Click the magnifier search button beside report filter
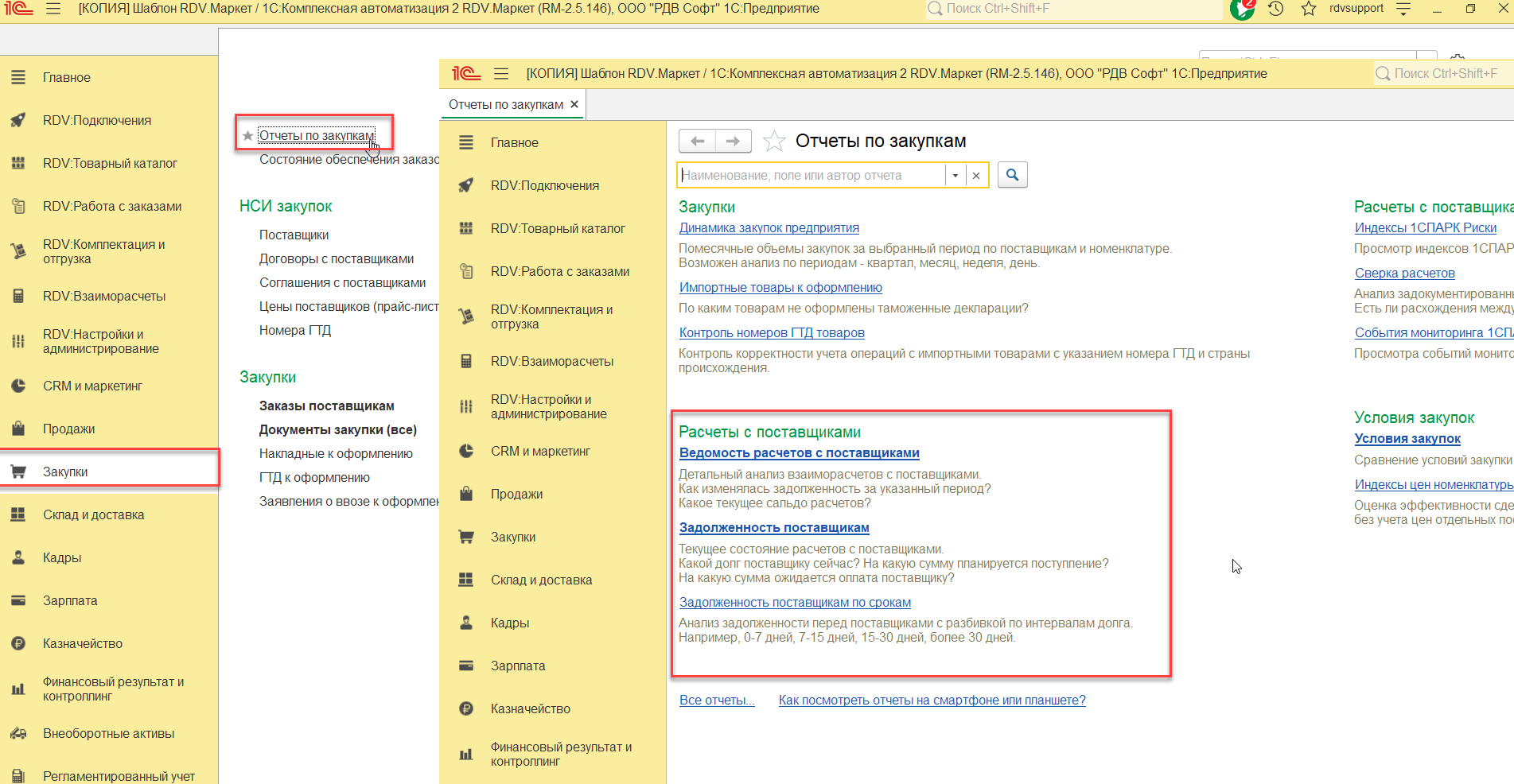This screenshot has height=784, width=1514. click(x=1012, y=175)
